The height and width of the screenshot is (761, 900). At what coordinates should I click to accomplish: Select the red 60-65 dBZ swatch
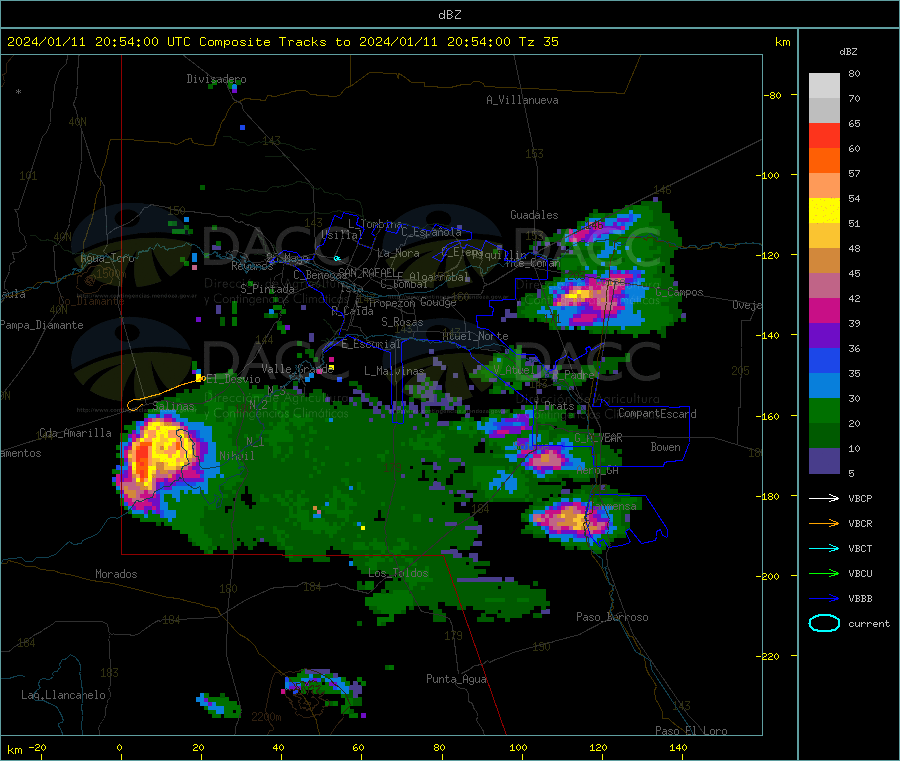[x=824, y=135]
